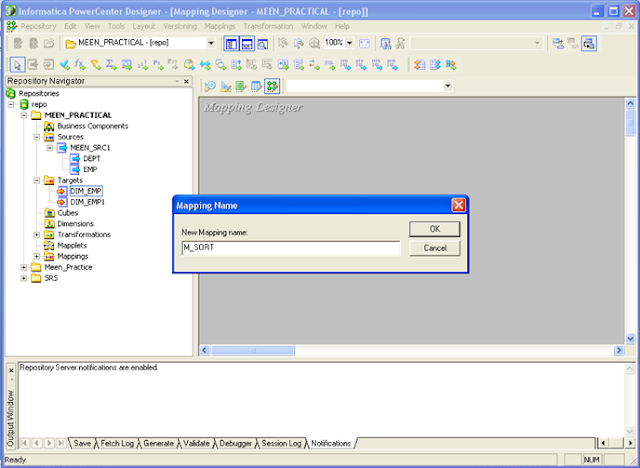Click the open folder toolbar icon
640x468 pixels.
49,43
